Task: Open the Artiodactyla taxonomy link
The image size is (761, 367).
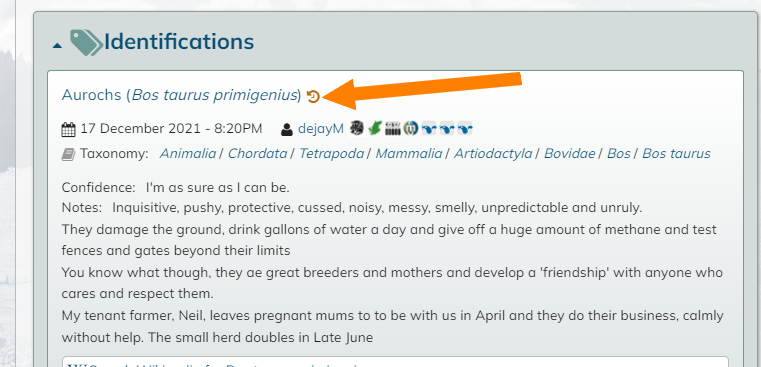Action: click(x=493, y=153)
